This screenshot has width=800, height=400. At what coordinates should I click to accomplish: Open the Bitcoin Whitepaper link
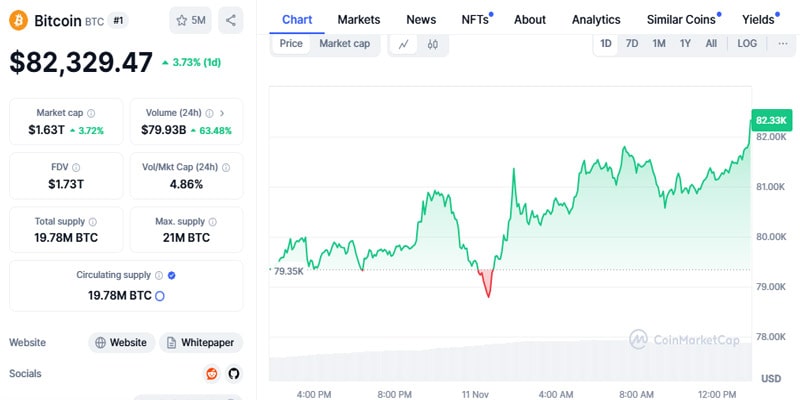(x=201, y=343)
